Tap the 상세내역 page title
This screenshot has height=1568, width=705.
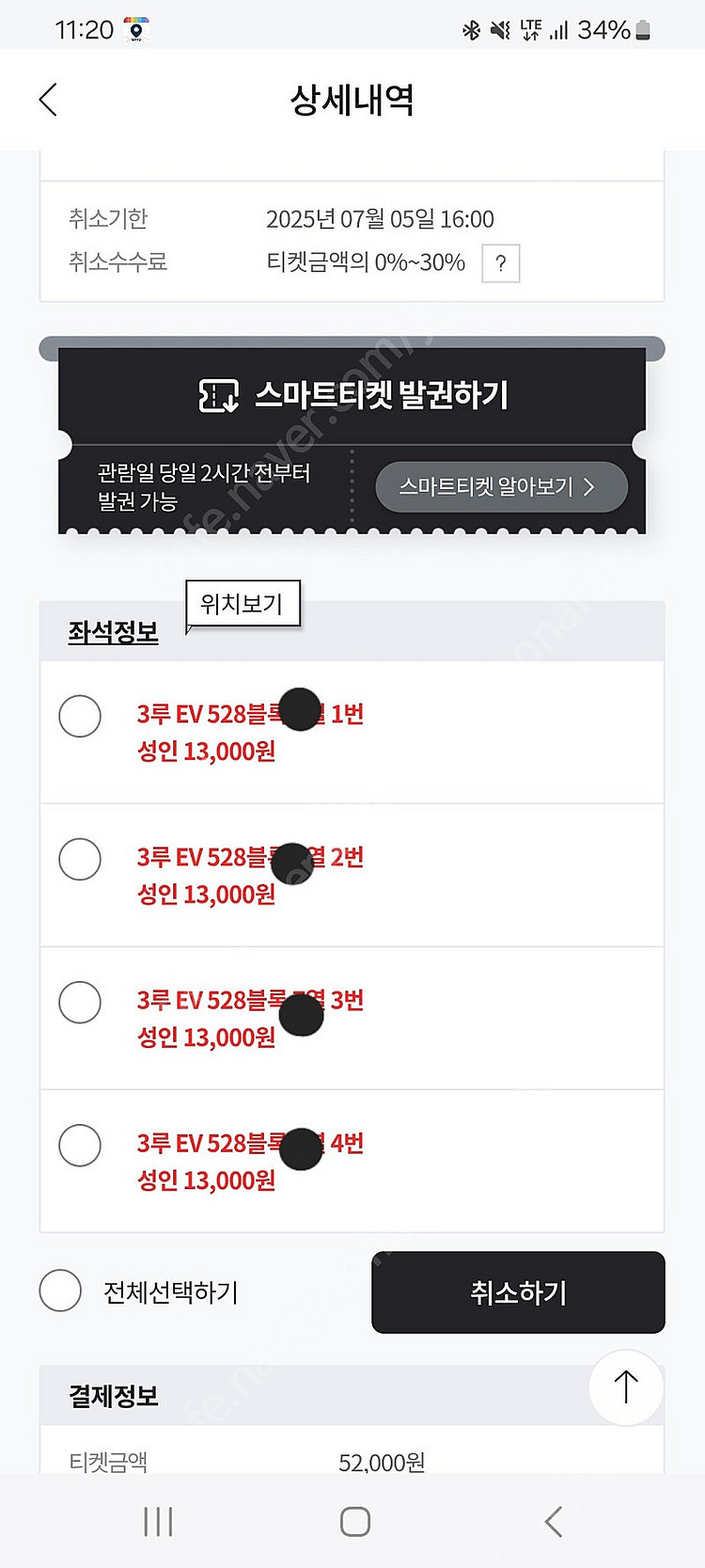click(x=352, y=100)
